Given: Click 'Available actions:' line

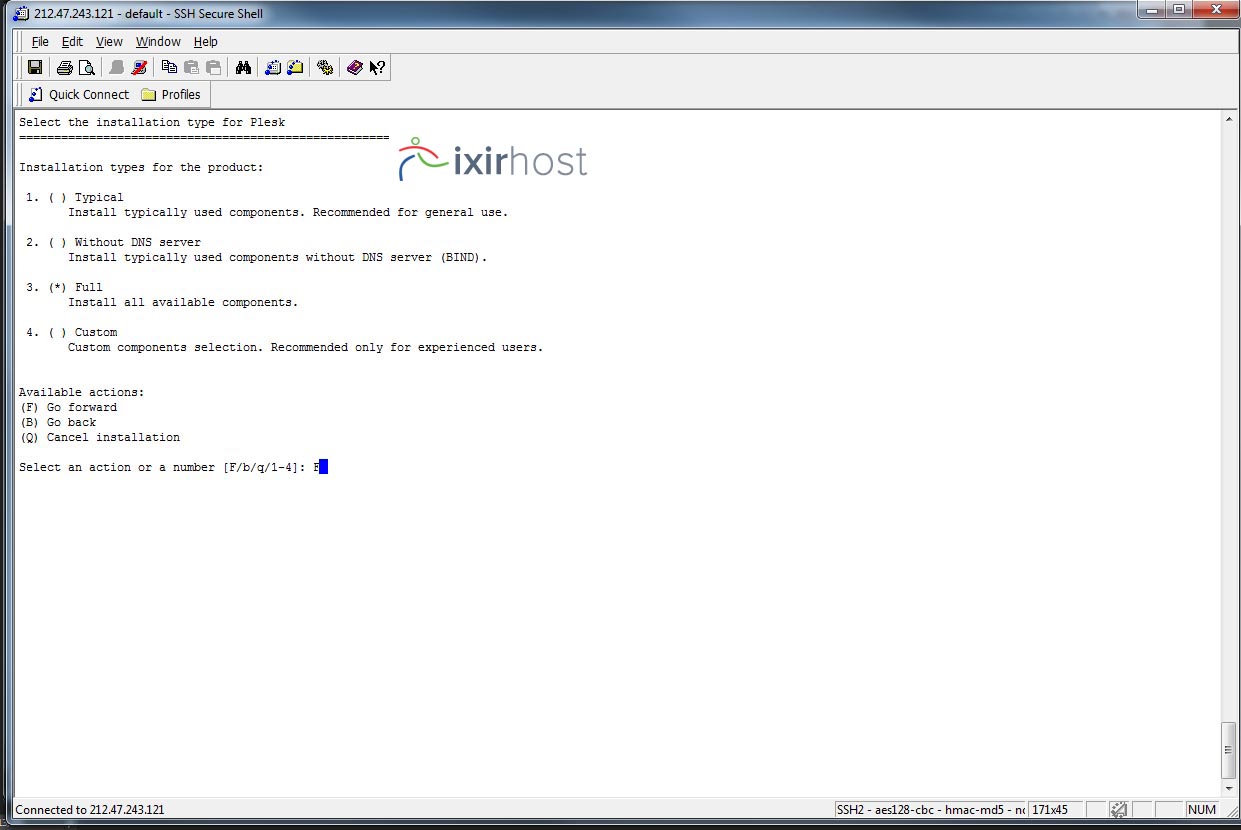Looking at the screenshot, I should point(82,392).
